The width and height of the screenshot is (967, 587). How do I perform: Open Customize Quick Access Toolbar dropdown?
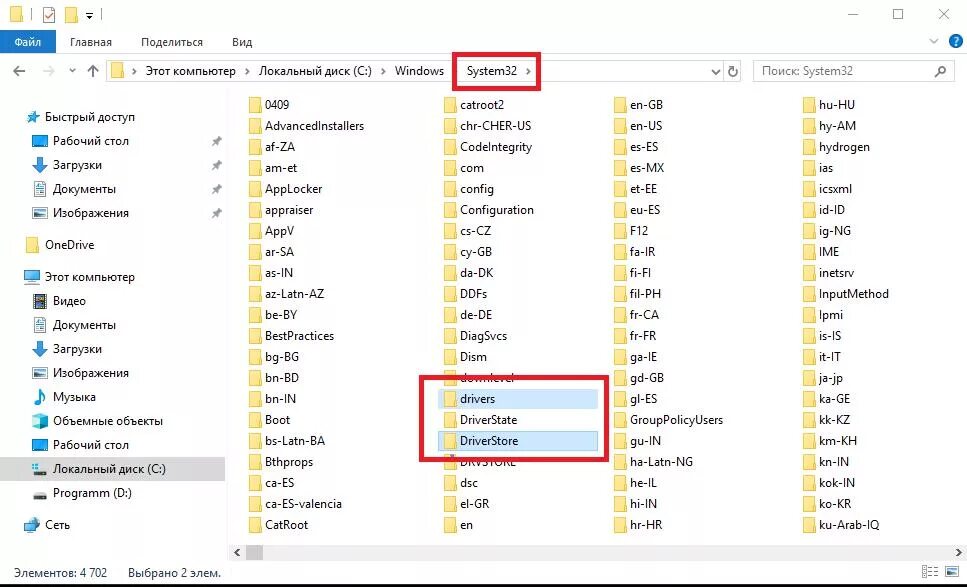(89, 15)
